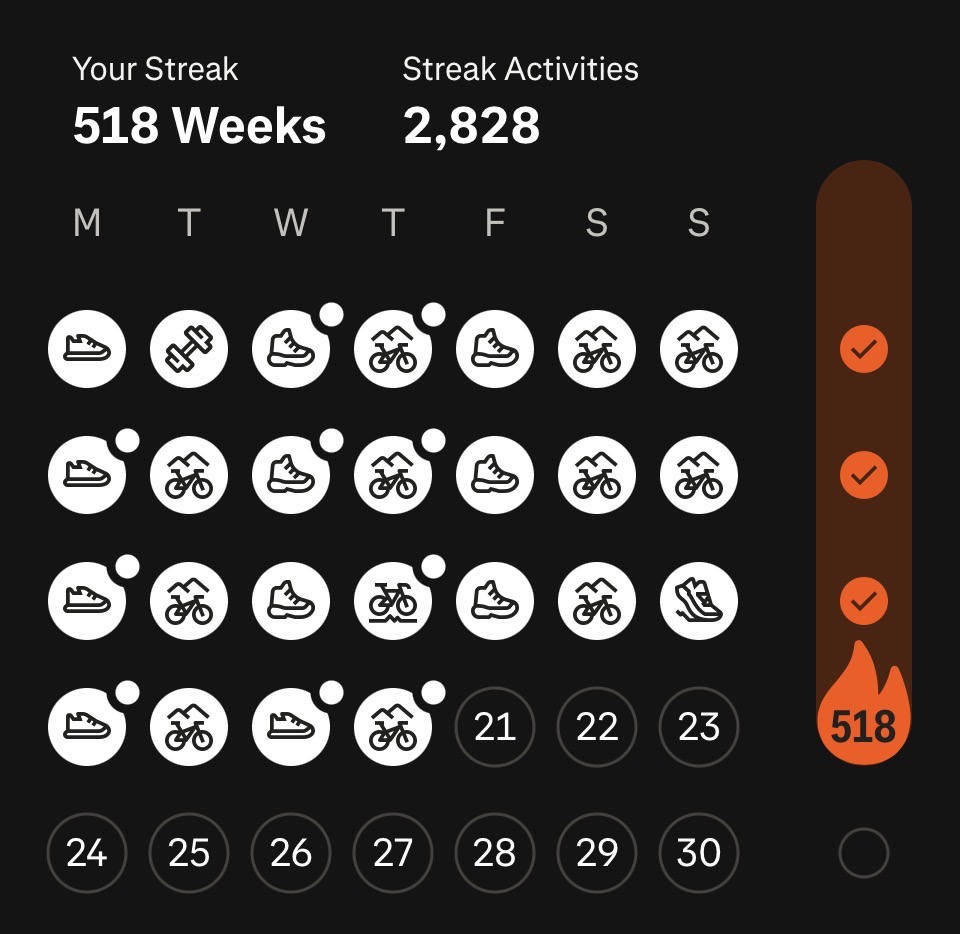Select the first week's Monday running shoe icon

click(87, 350)
